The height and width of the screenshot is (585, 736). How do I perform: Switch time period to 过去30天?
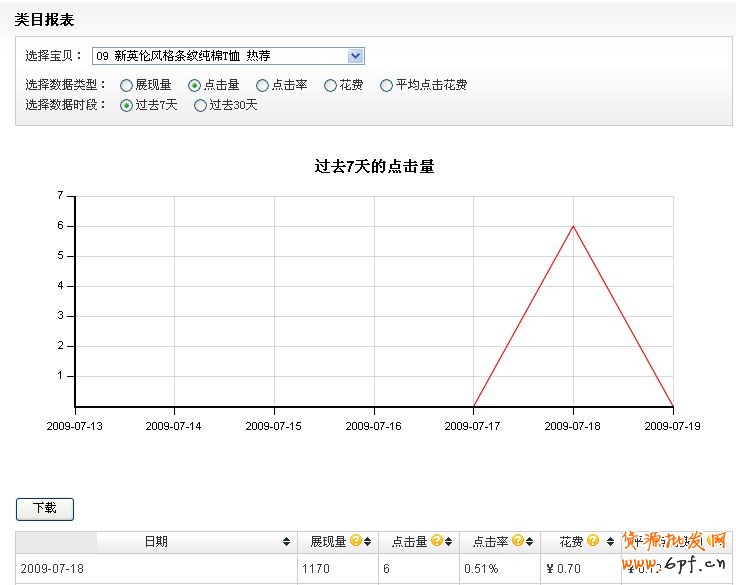coord(201,105)
